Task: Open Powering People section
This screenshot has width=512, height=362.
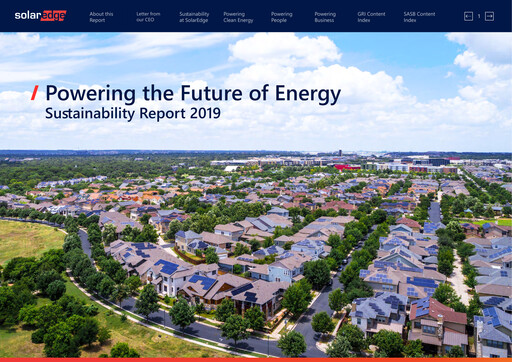Action: coord(281,17)
